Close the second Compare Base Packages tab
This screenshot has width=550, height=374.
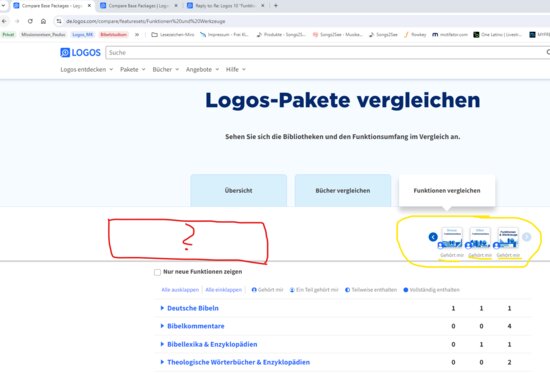click(x=176, y=6)
